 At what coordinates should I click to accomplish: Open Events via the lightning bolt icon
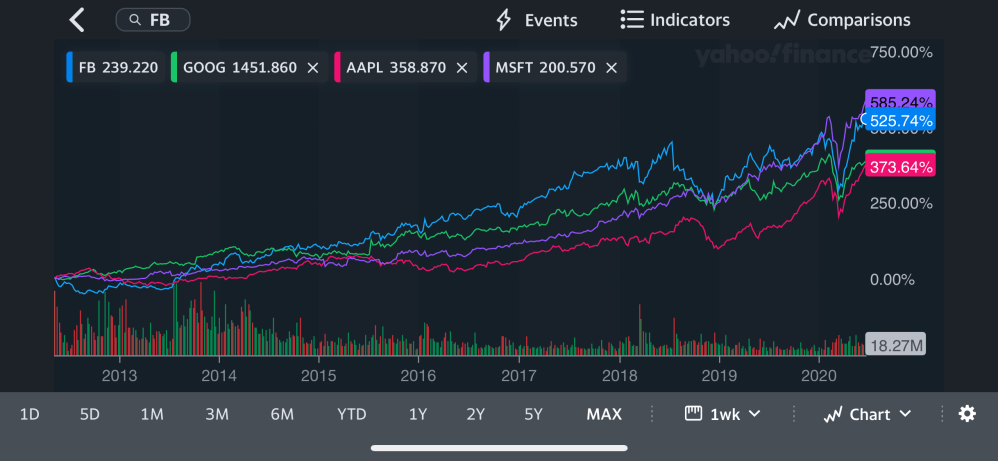(537, 20)
